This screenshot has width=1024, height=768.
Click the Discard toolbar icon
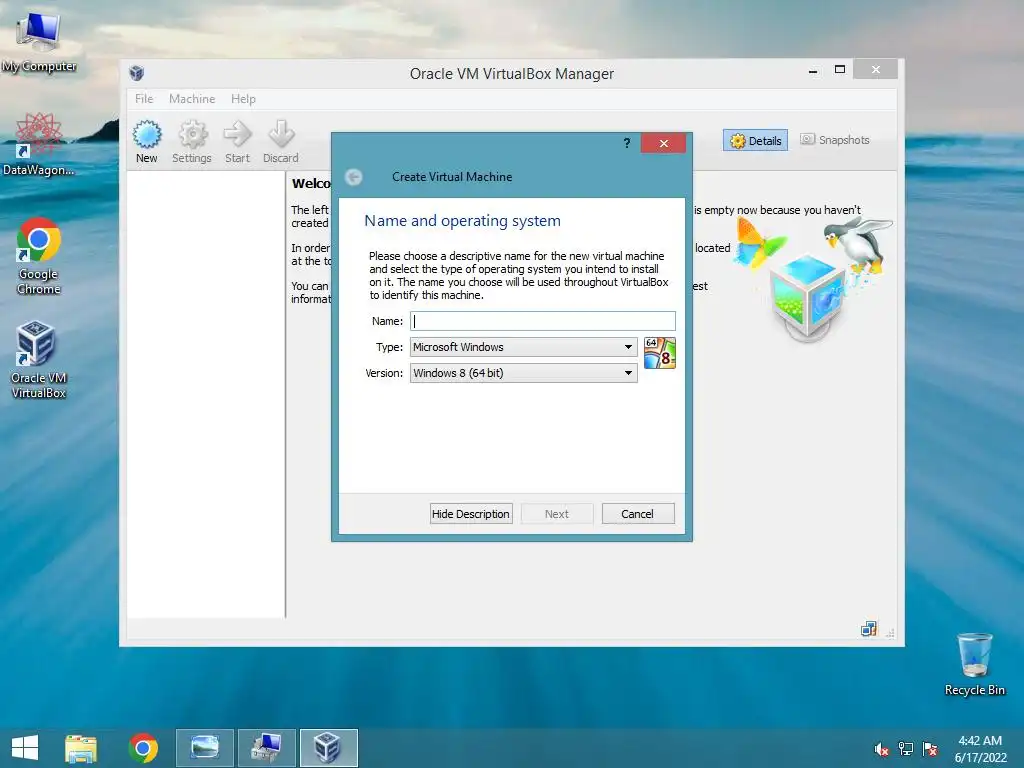pos(281,141)
